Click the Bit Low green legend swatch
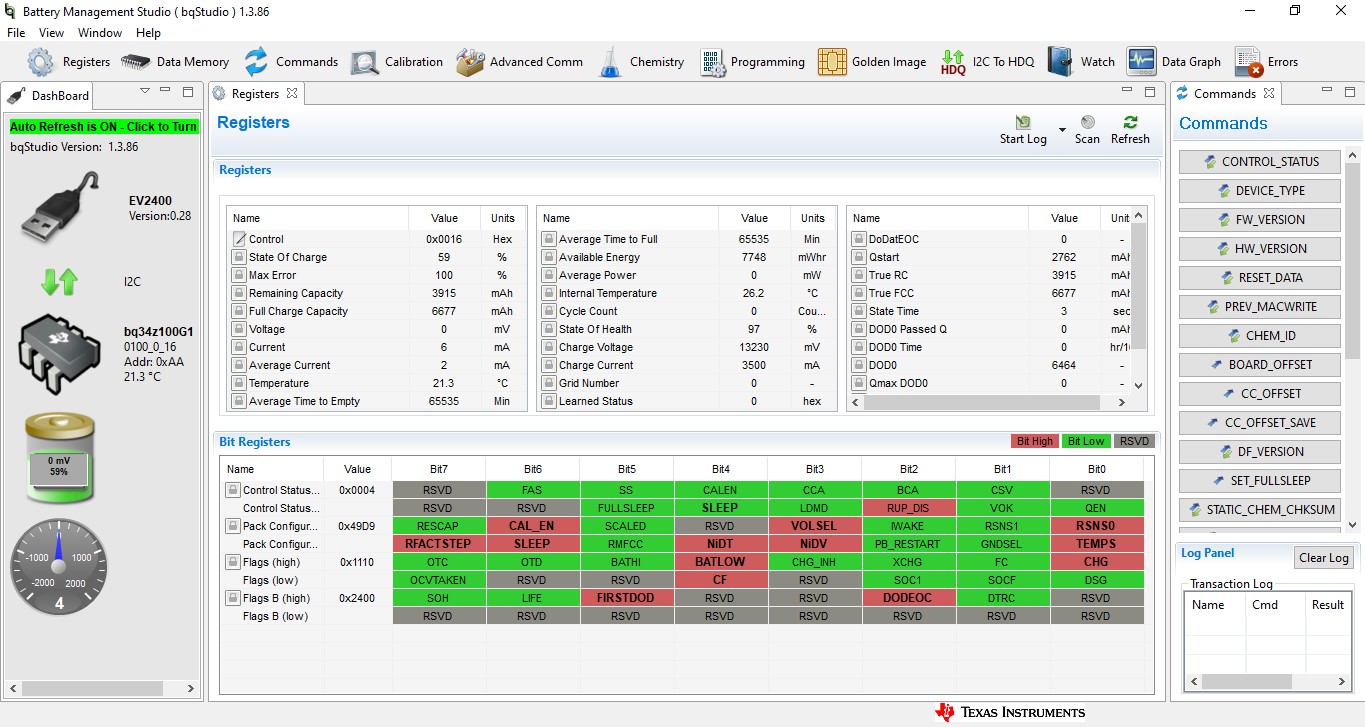Viewport: 1365px width, 727px height. (x=1085, y=441)
